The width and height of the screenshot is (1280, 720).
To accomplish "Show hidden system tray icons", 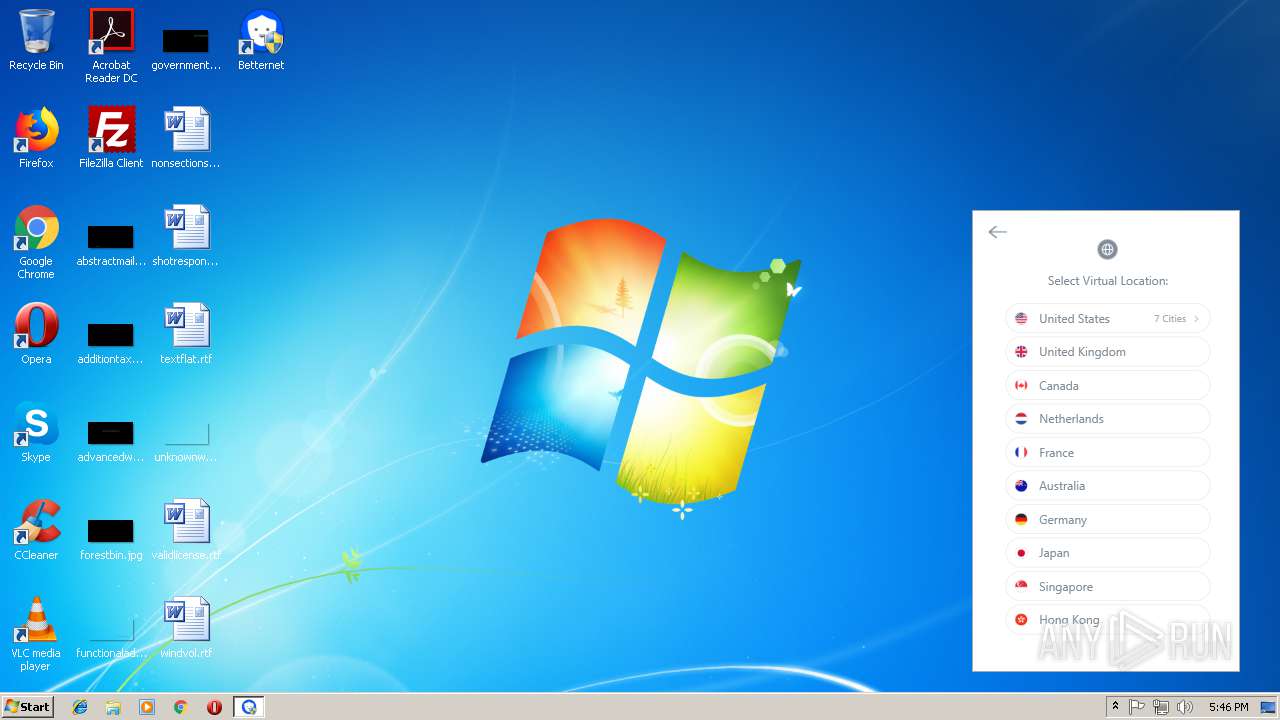I will coord(1115,707).
